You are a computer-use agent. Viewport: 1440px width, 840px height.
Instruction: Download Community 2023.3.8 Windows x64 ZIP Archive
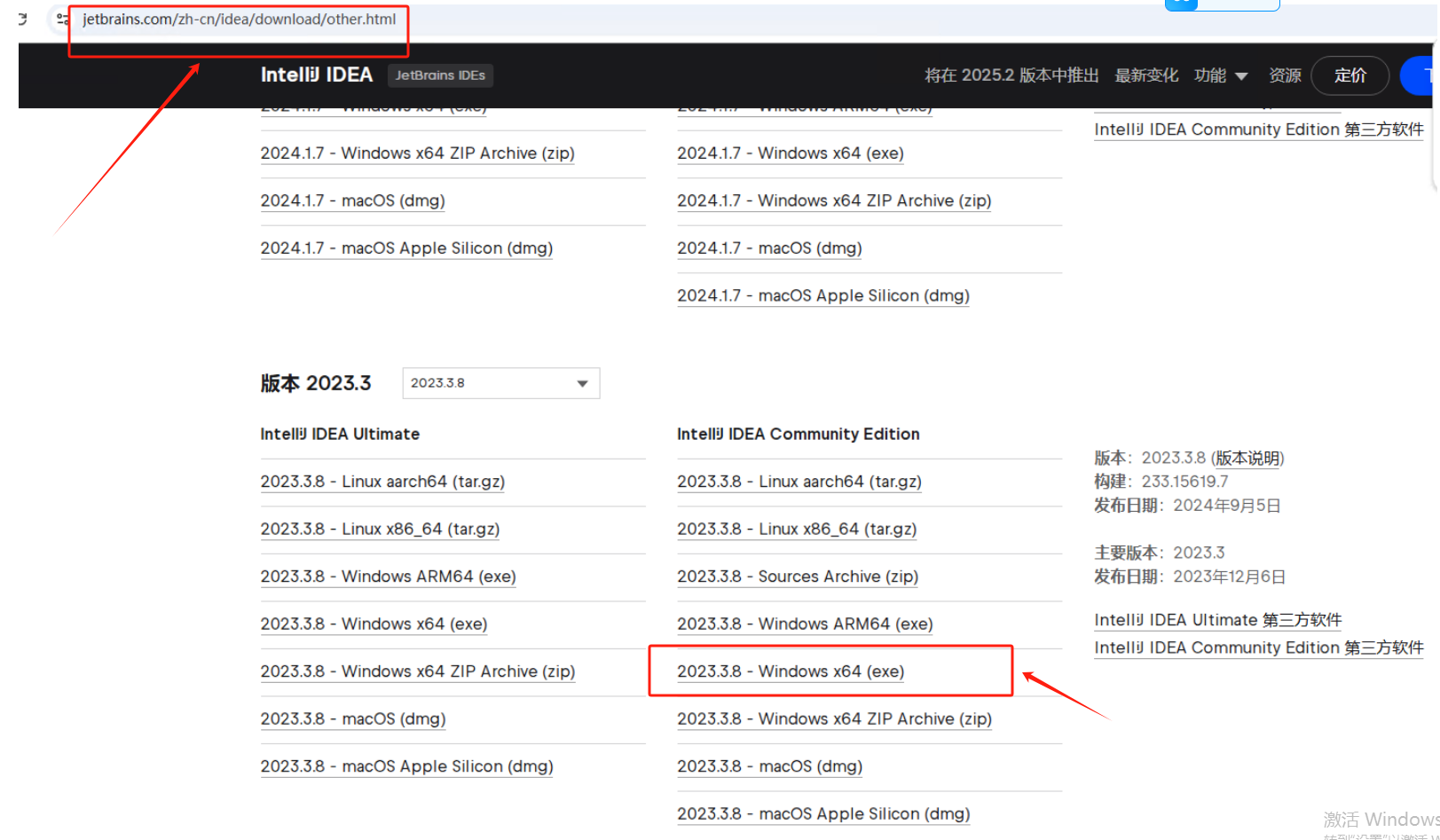(x=834, y=719)
